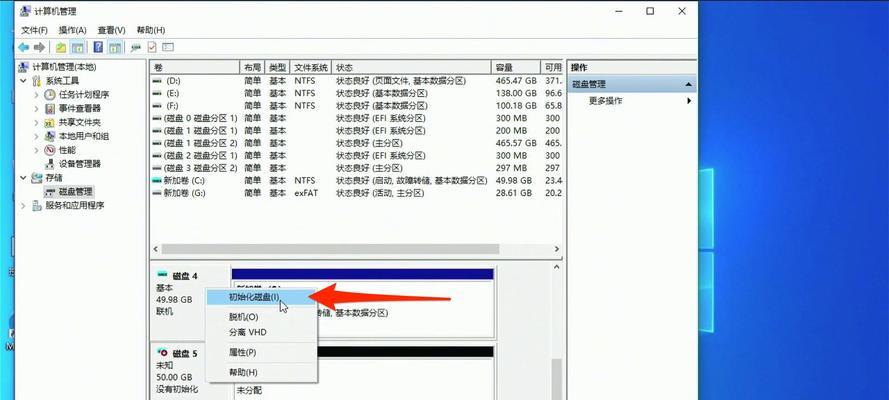This screenshot has height=400, width=889.
Task: Click the Up one level folder icon
Action: [x=61, y=48]
